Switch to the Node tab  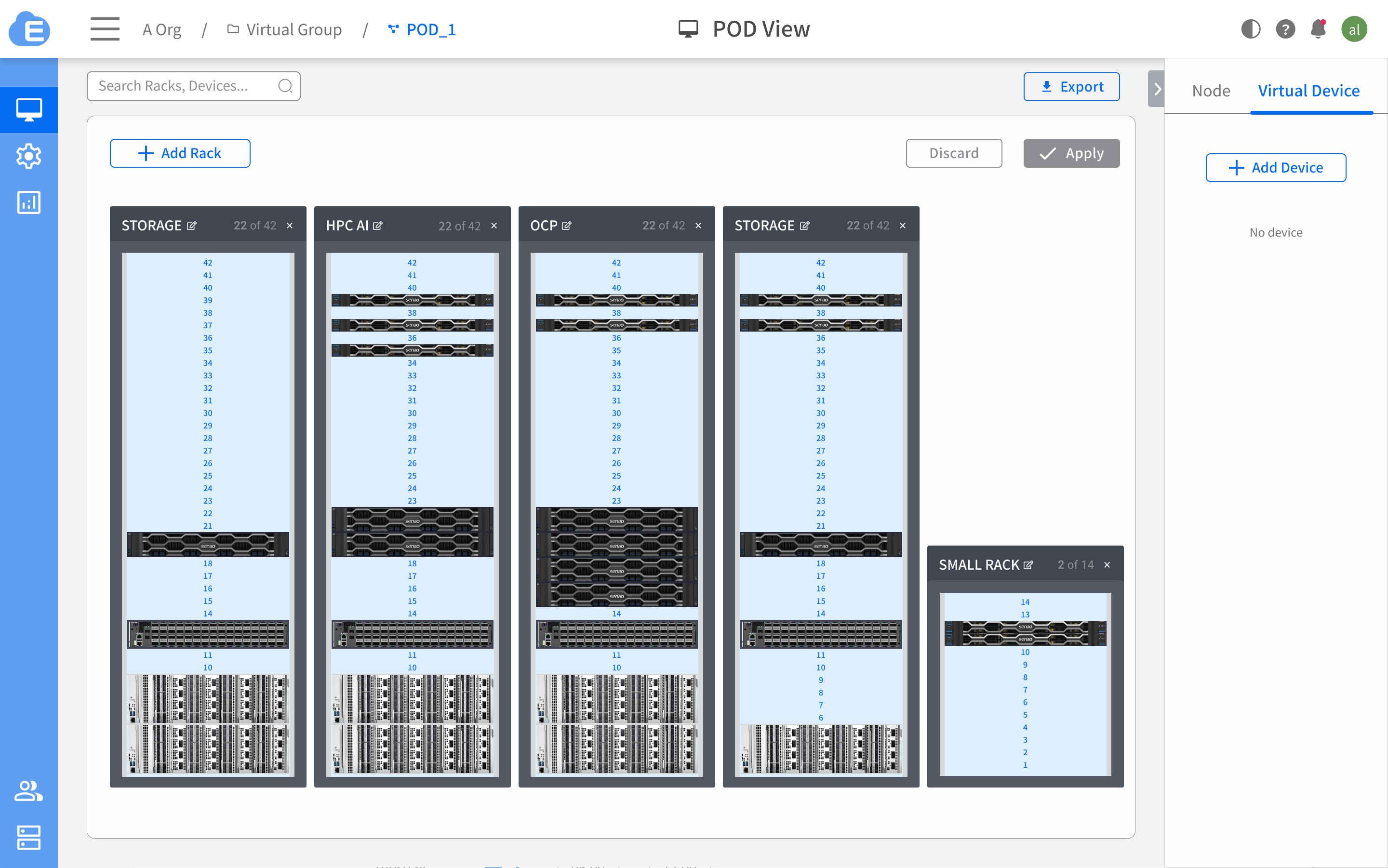[x=1211, y=91]
